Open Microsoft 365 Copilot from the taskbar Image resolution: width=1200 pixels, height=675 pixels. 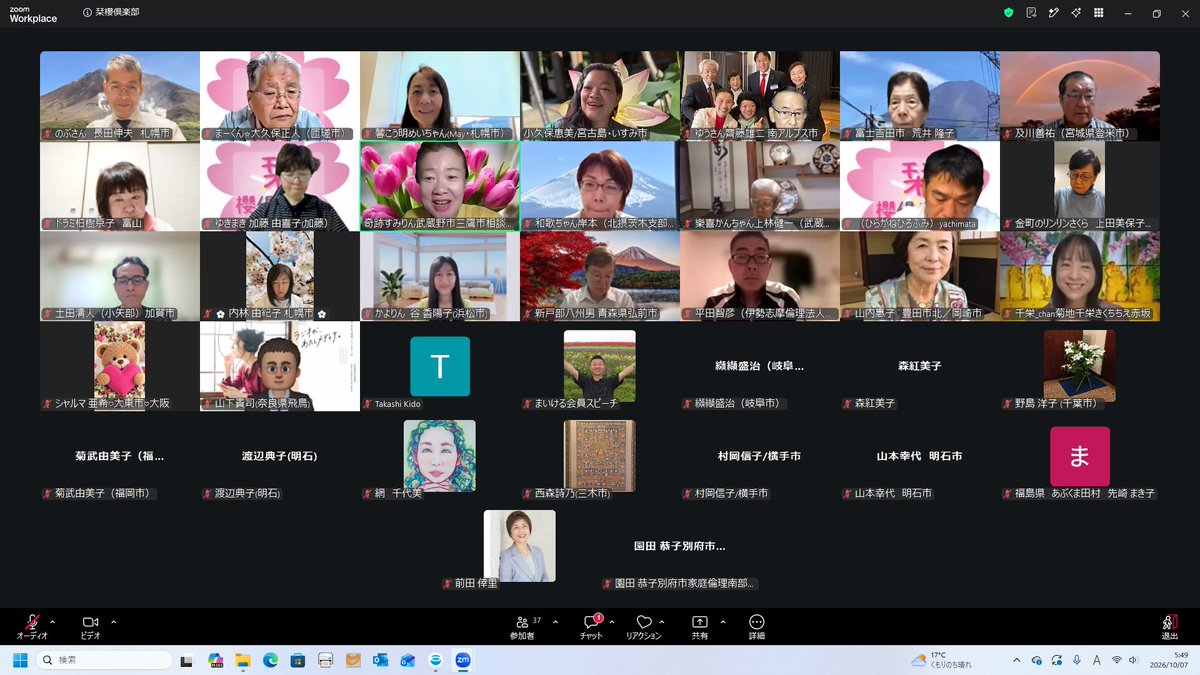[x=215, y=660]
